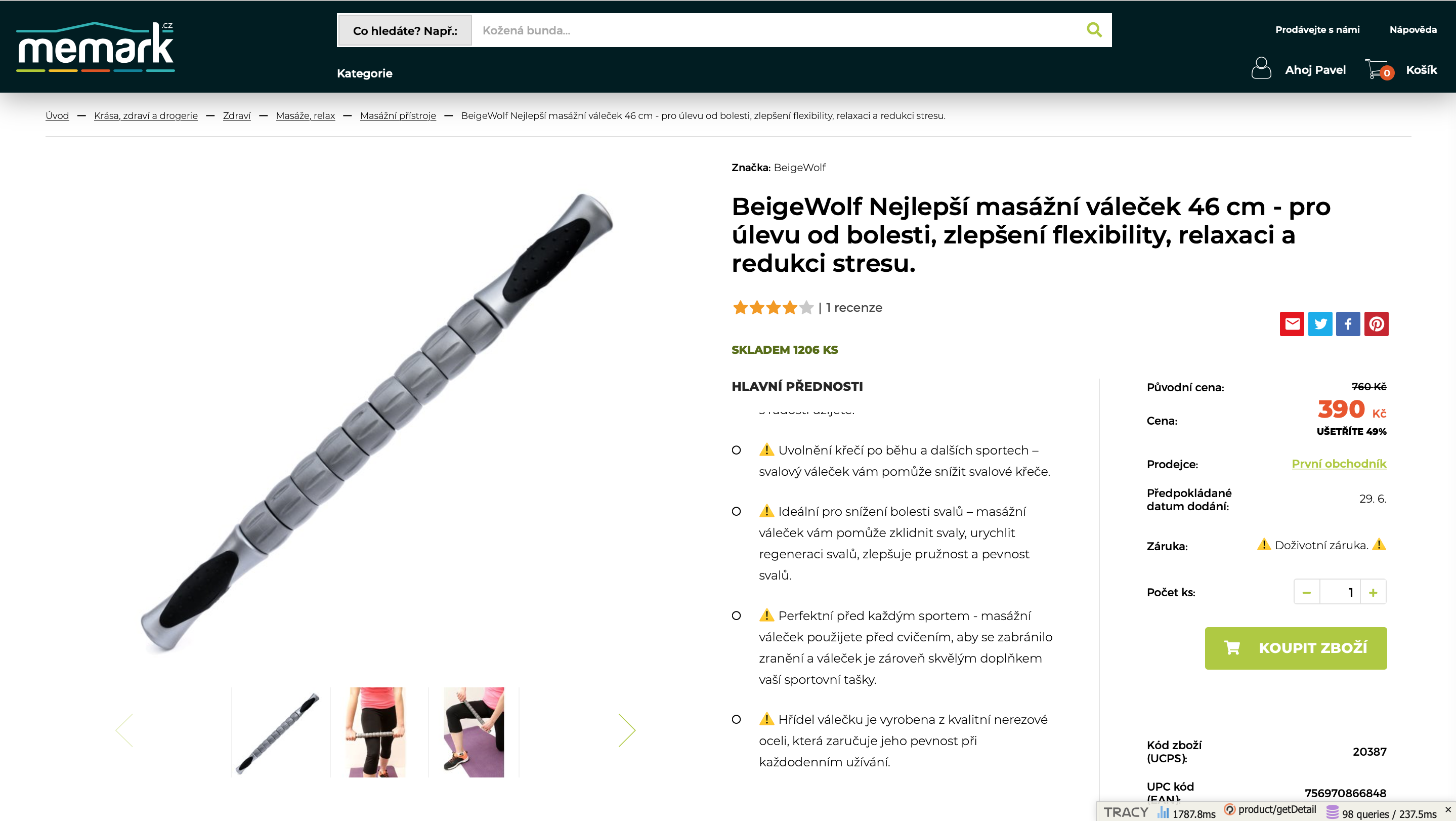Open the První obchodník seller link
The image size is (1456, 821).
pyautogui.click(x=1339, y=464)
